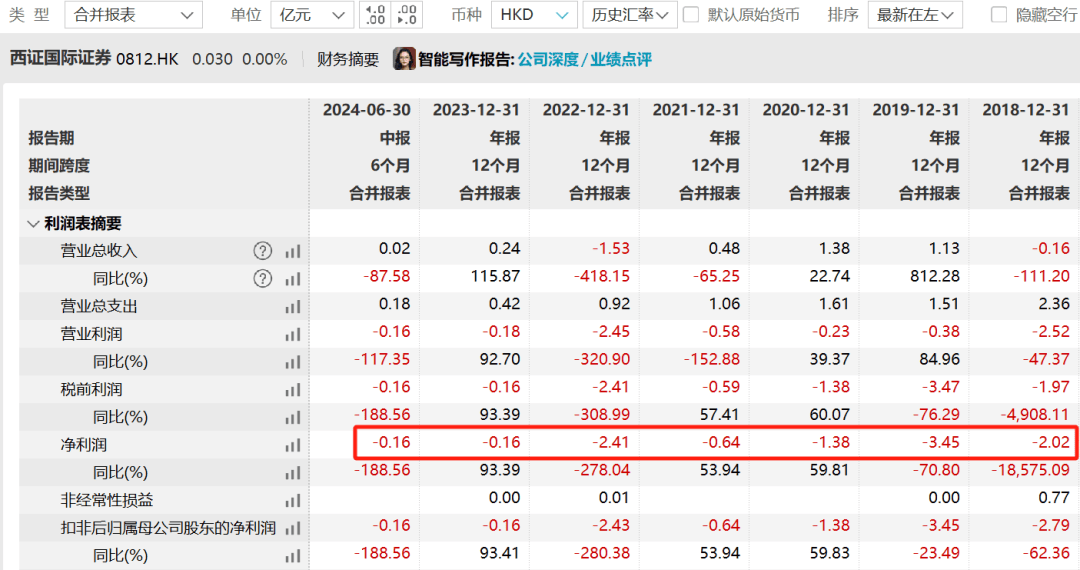This screenshot has width=1080, height=570.
Task: Open chart icon for 税前利润 同比(%) row
Action: 293,417
